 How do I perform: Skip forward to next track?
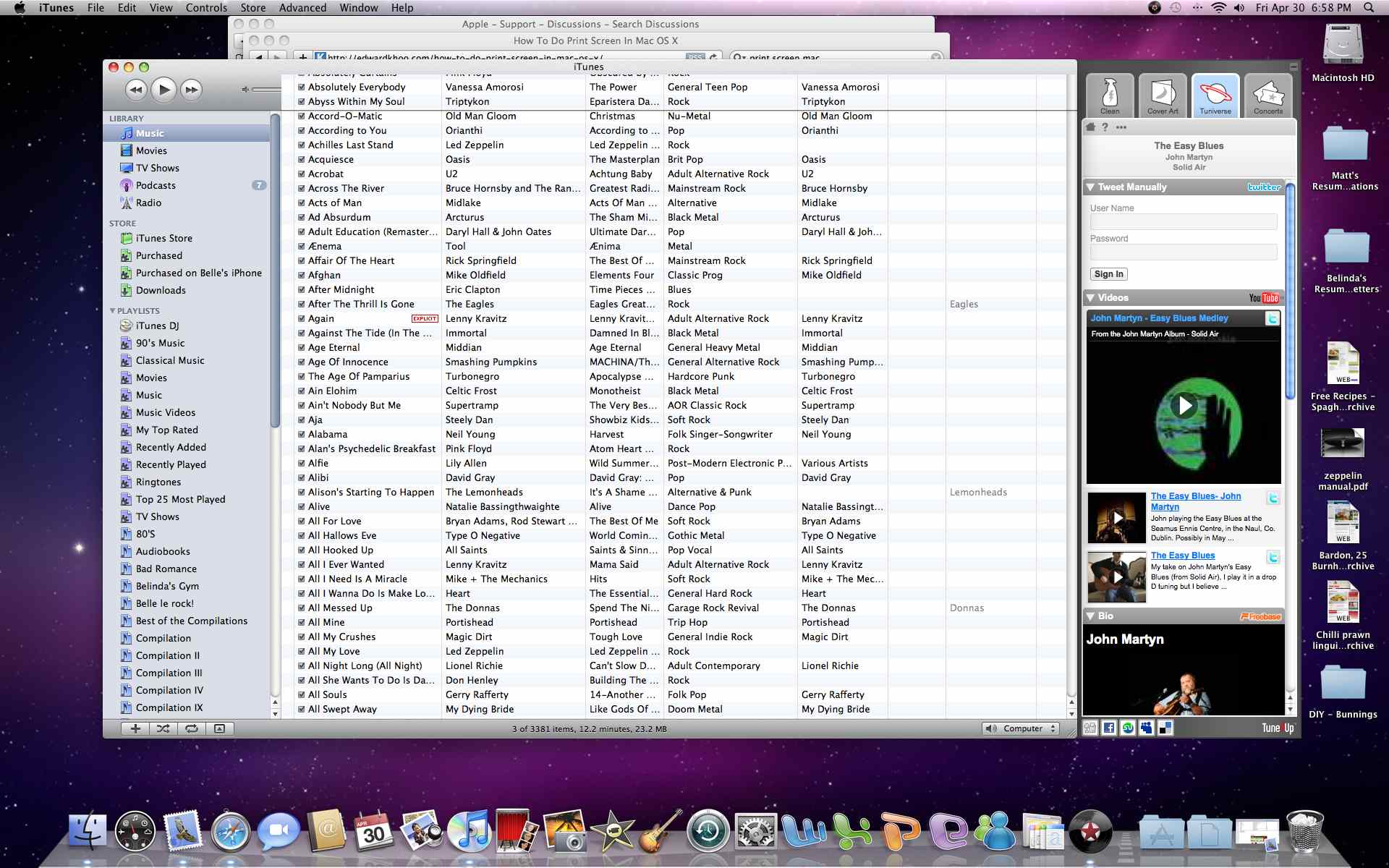pyautogui.click(x=192, y=90)
